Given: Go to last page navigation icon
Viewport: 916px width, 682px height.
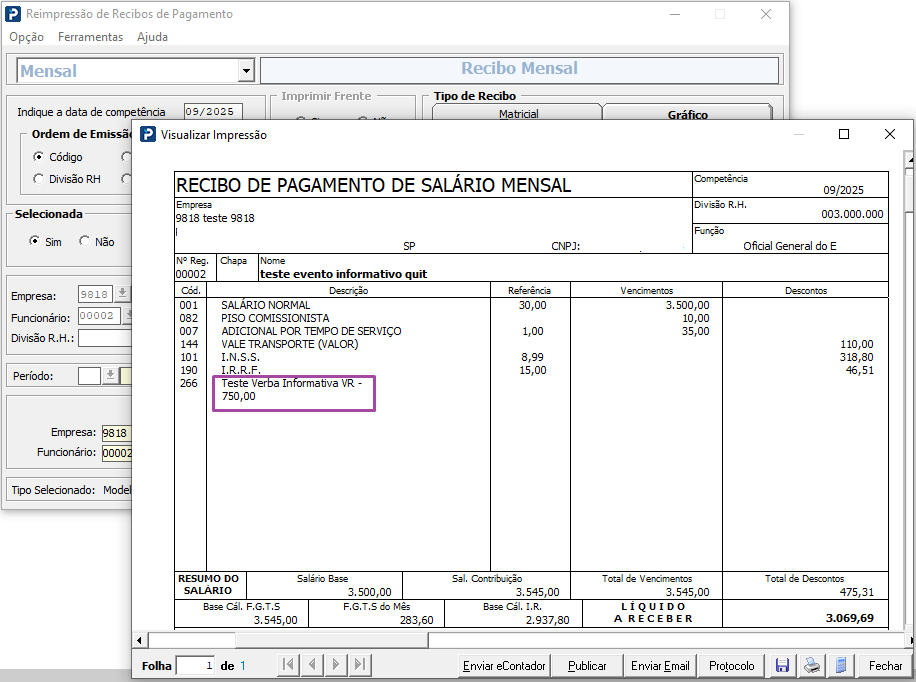Looking at the screenshot, I should pyautogui.click(x=360, y=664).
